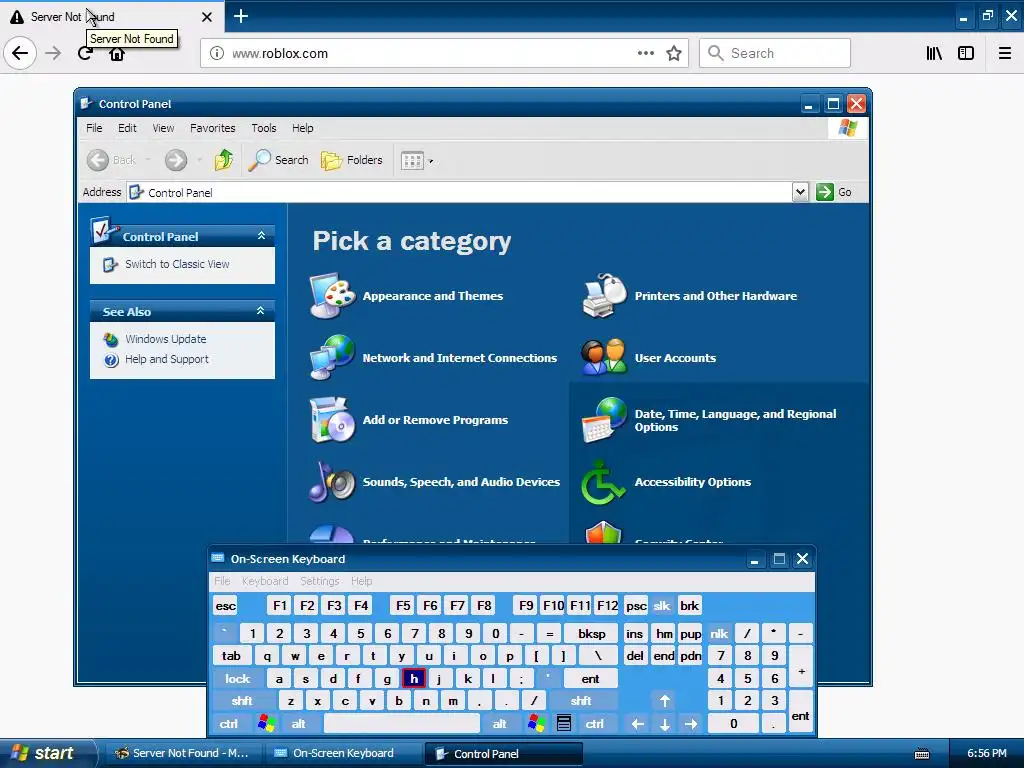Open Control Panel Help menu

pos(302,128)
